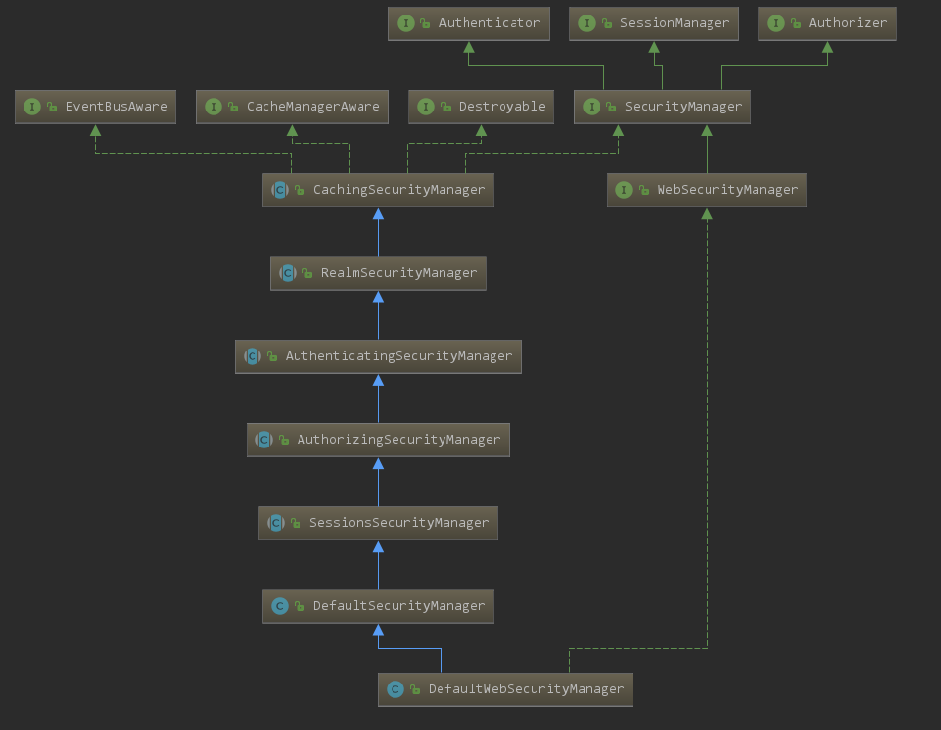Click the interface icon beside EventBusAware
This screenshot has height=730, width=941.
tap(32, 106)
